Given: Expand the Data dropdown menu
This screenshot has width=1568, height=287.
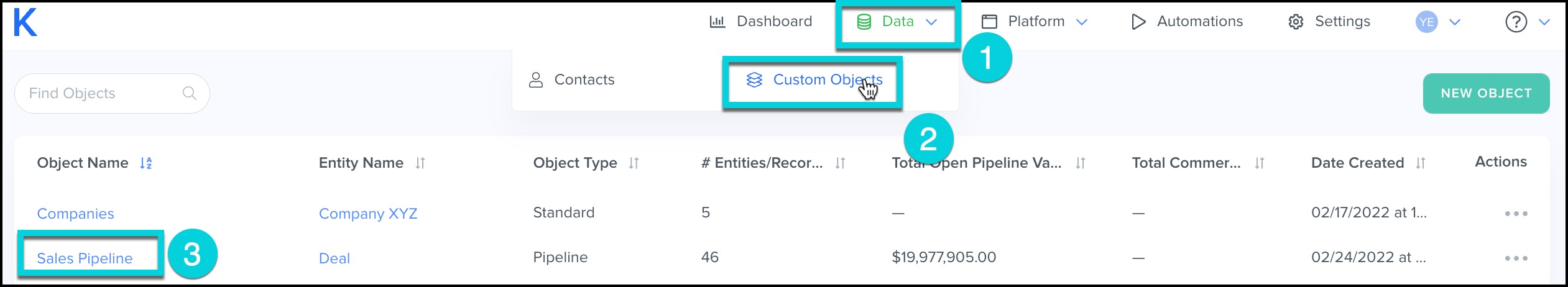Looking at the screenshot, I should 897,22.
